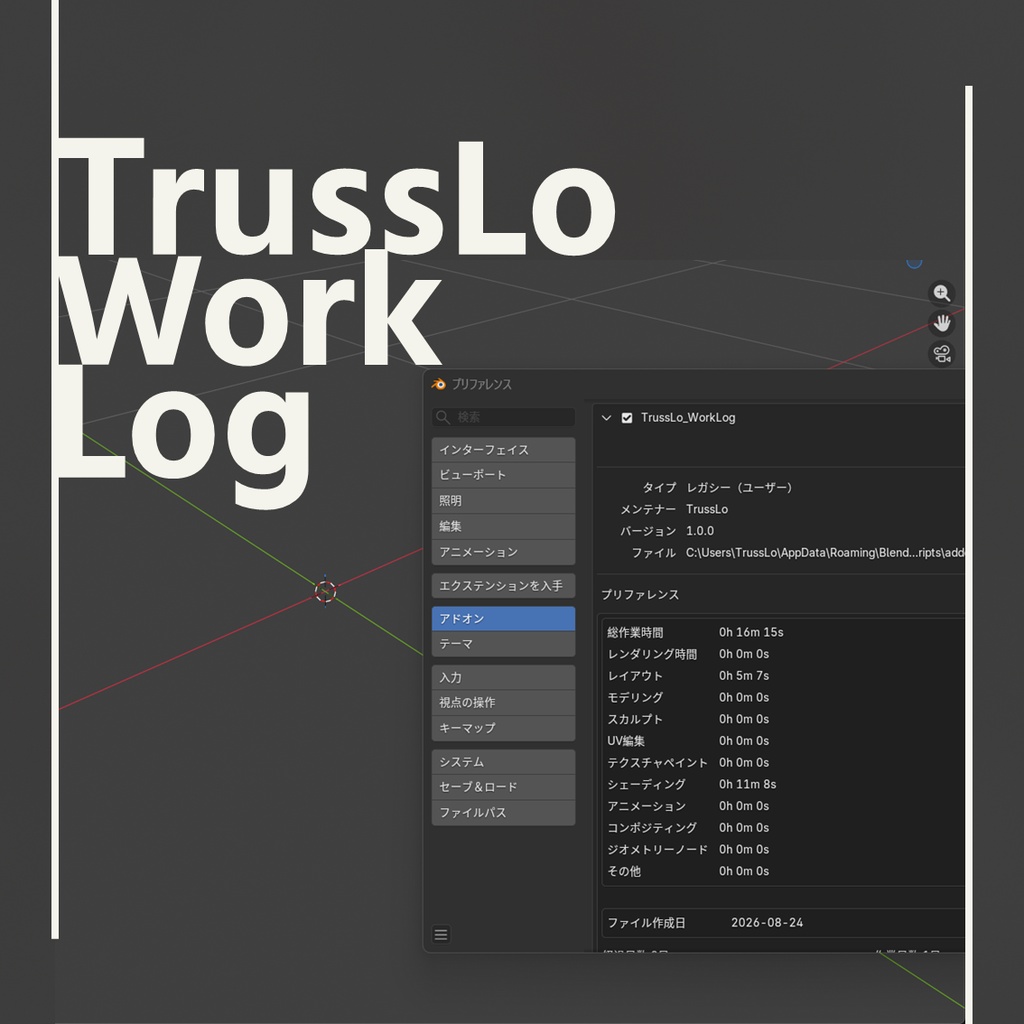The image size is (1024, 1024).
Task: Click the Blender logo in Preferences title
Action: (439, 384)
